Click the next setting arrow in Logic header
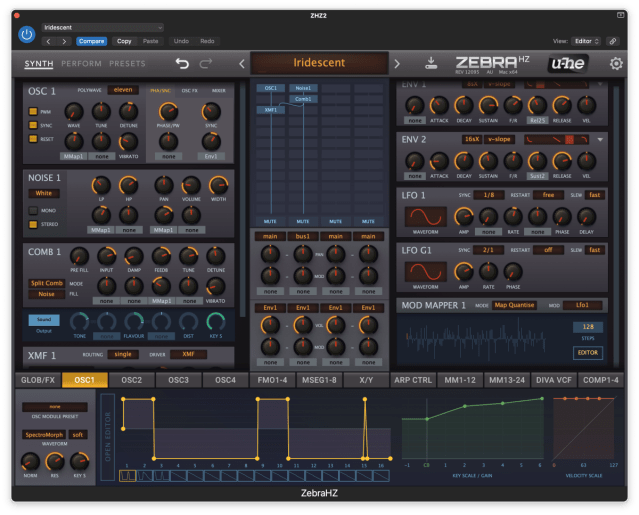 click(64, 41)
